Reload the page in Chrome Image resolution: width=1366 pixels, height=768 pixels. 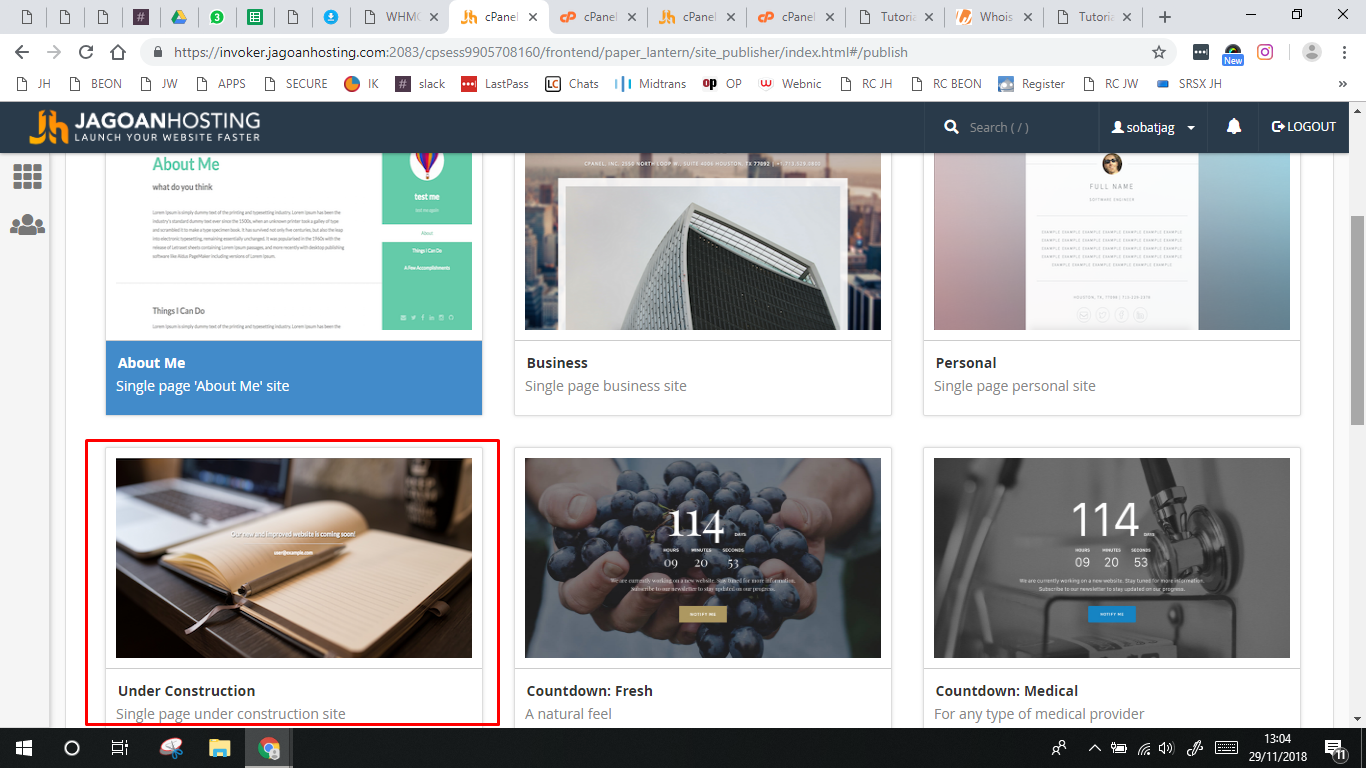coord(86,53)
